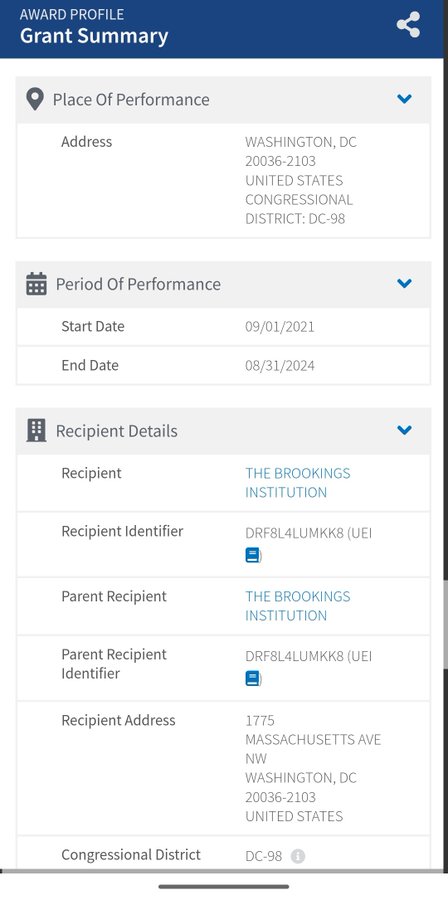Open glossary icon beside Parent Recipient Identifier UEI
The image size is (448, 900).
(x=252, y=678)
